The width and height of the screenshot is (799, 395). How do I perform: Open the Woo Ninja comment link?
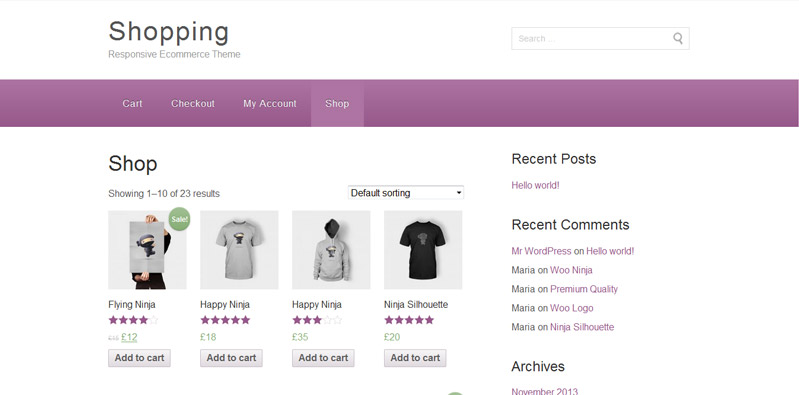pyautogui.click(x=571, y=270)
